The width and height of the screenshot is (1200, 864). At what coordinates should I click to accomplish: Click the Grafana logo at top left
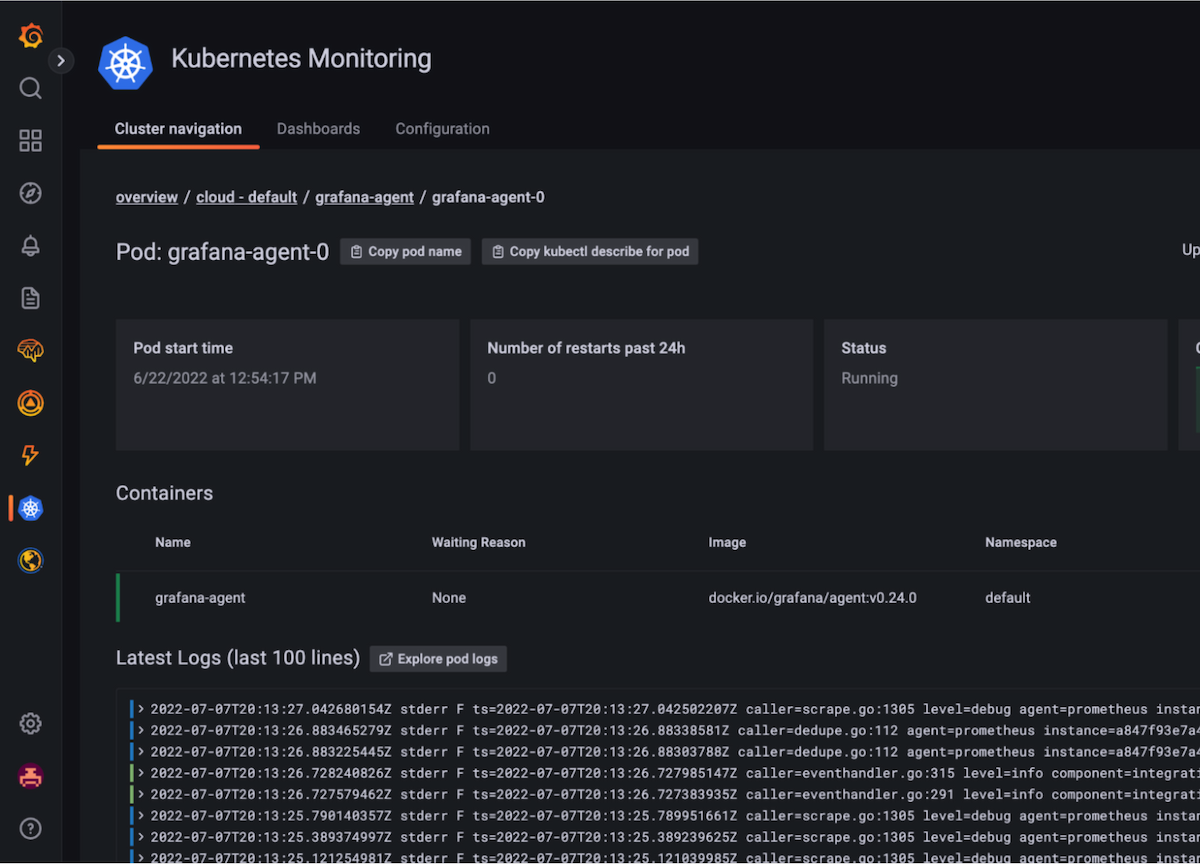[30, 35]
